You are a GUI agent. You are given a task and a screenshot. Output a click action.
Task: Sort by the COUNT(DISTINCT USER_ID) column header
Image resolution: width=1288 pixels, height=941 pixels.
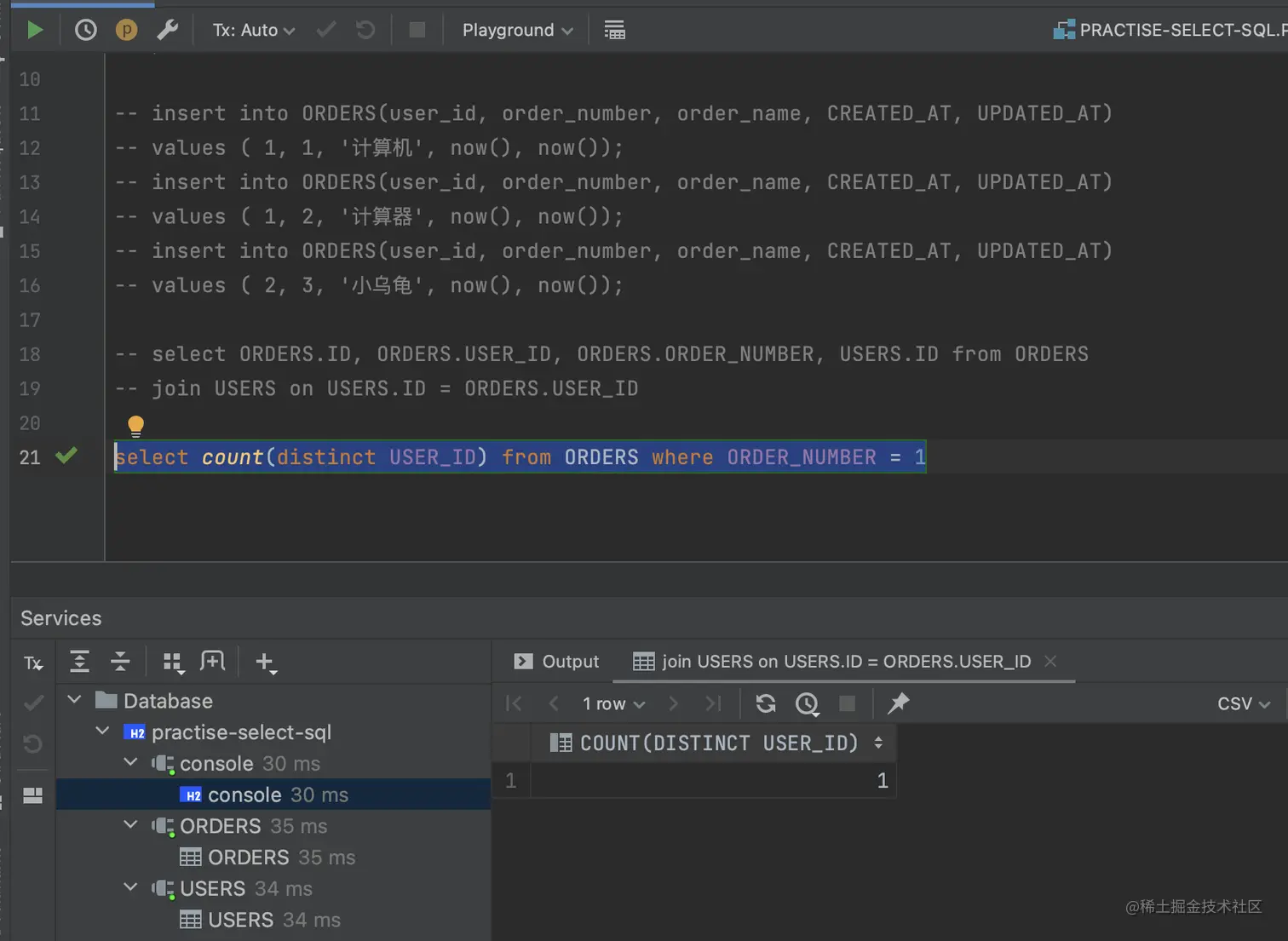point(716,743)
